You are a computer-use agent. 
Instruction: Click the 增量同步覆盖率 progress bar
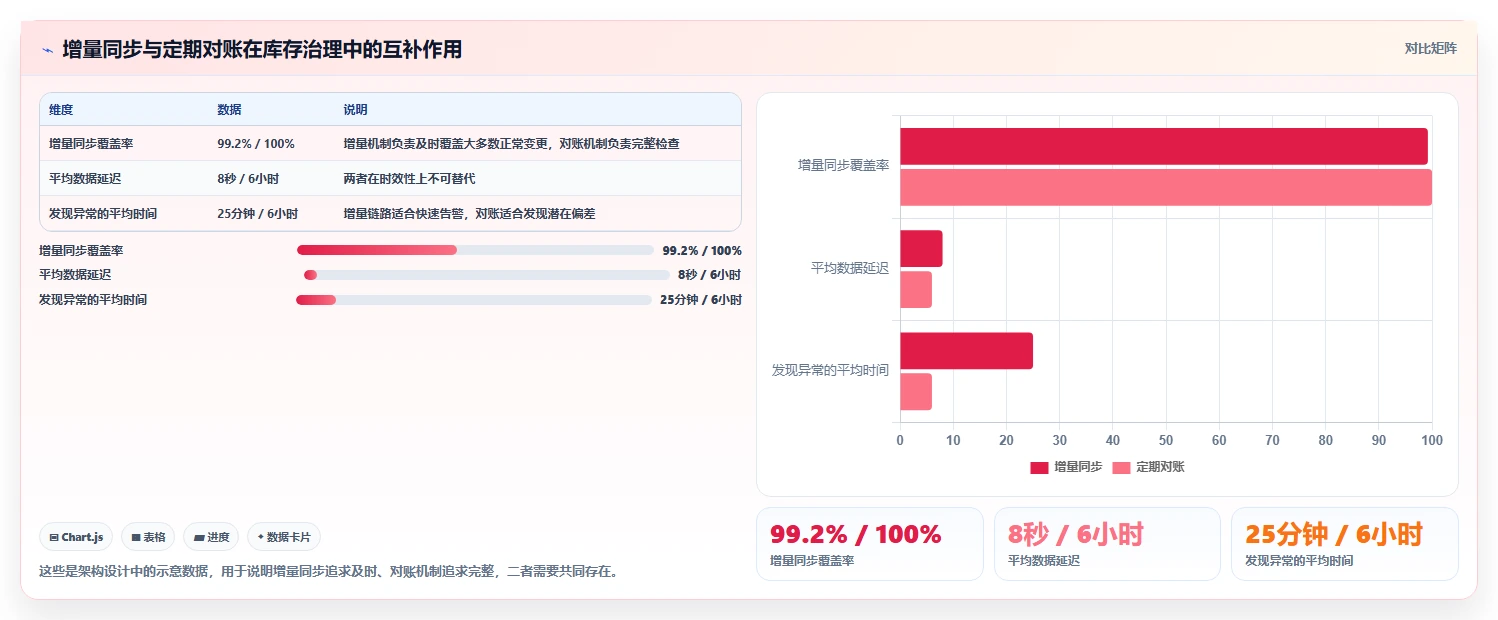(475, 250)
